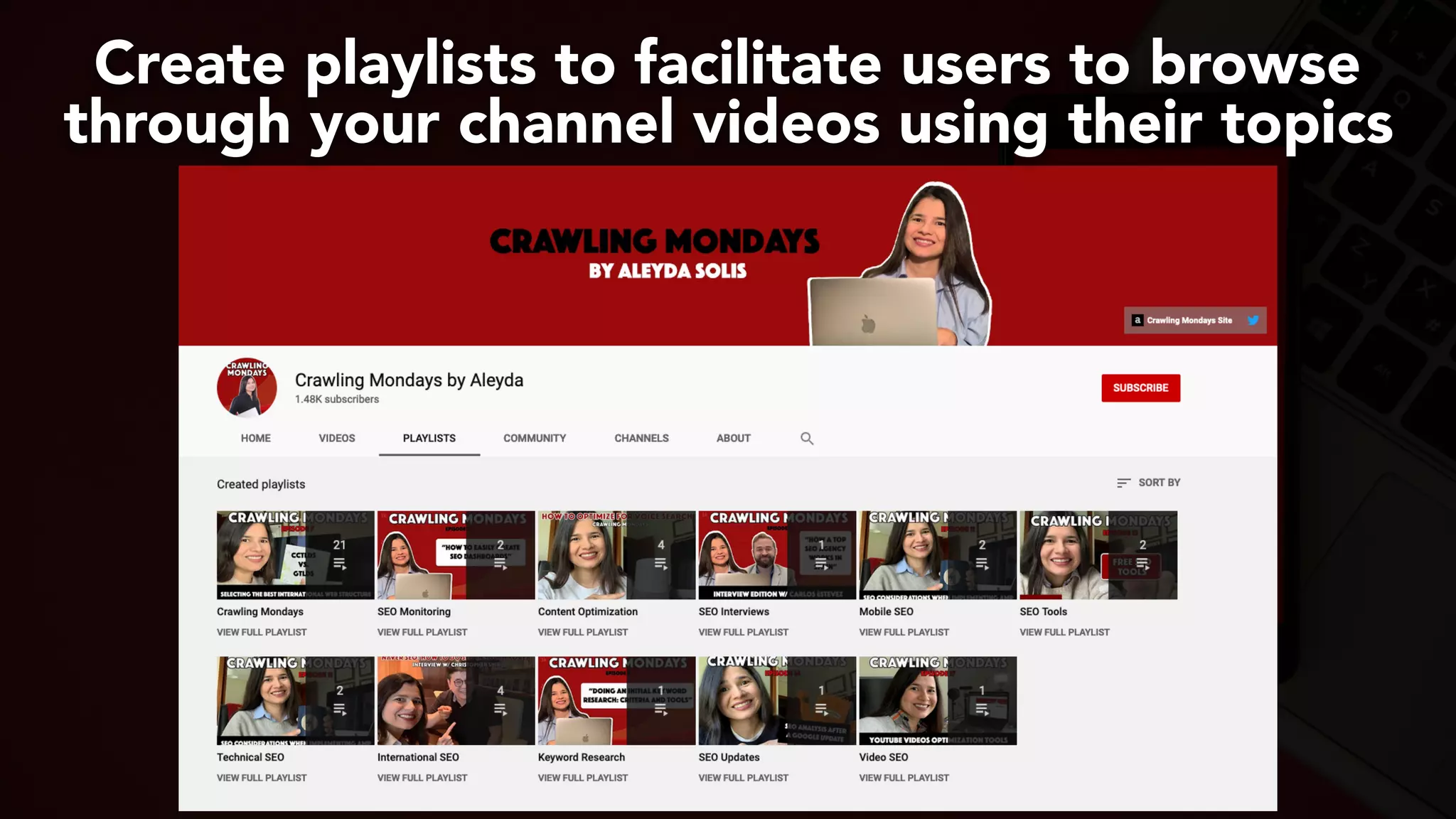Click the Twitter bird icon on banner
This screenshot has height=819, width=1456.
pyautogui.click(x=1253, y=320)
